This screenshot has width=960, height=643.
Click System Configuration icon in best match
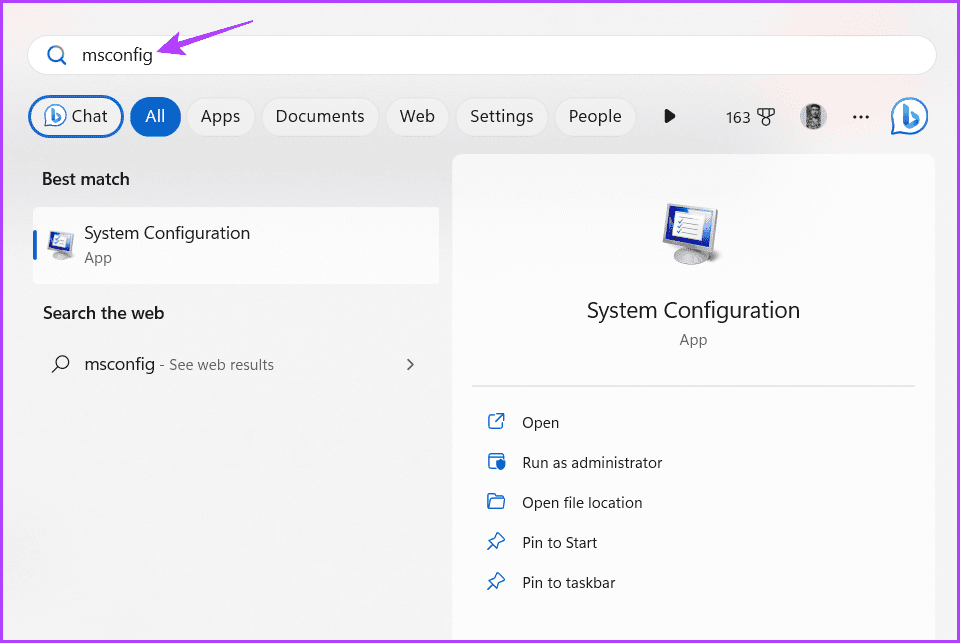pyautogui.click(x=61, y=245)
